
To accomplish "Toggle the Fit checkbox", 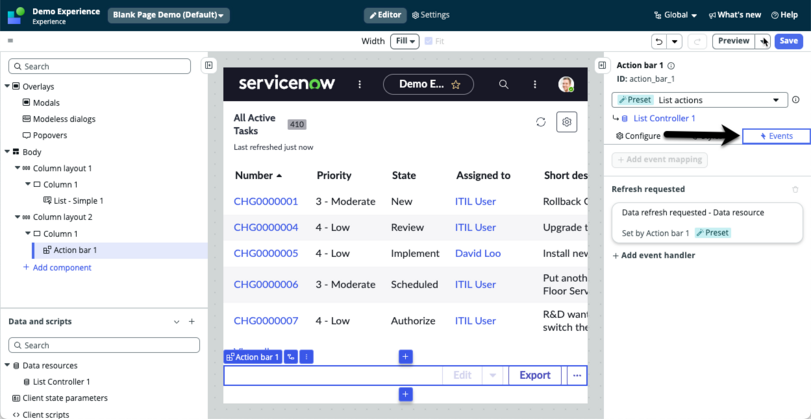I will click(428, 41).
